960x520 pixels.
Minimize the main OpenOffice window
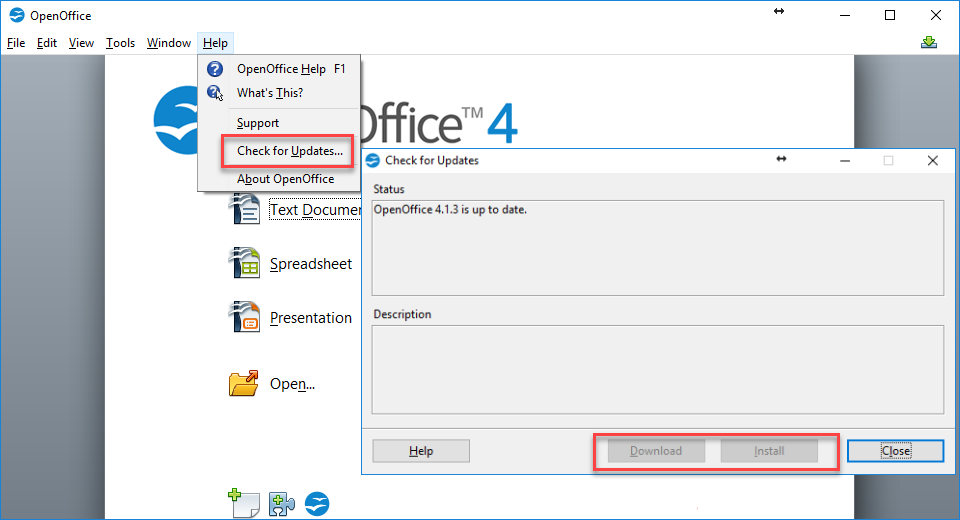(x=845, y=15)
